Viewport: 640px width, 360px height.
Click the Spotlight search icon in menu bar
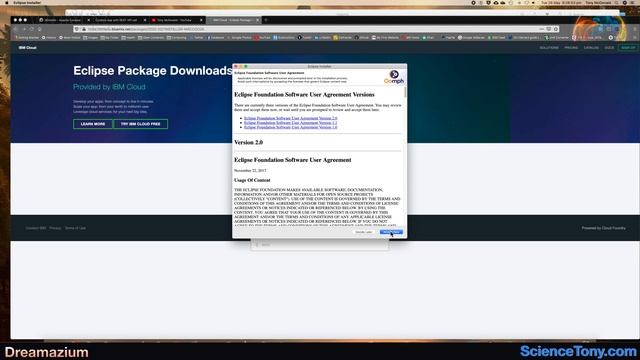tap(617, 2)
